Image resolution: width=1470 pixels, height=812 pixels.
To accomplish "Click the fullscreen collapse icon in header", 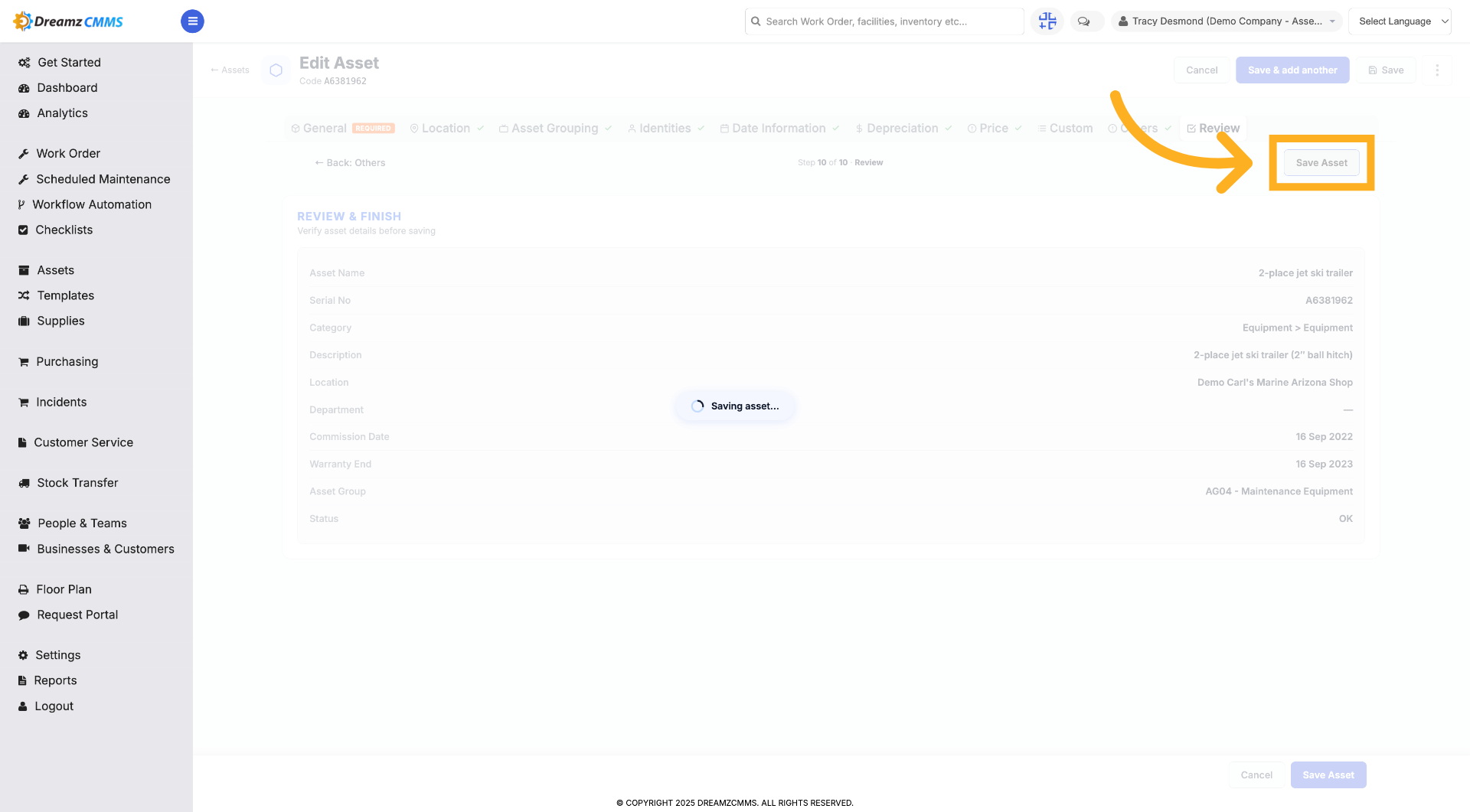I will (x=1047, y=21).
